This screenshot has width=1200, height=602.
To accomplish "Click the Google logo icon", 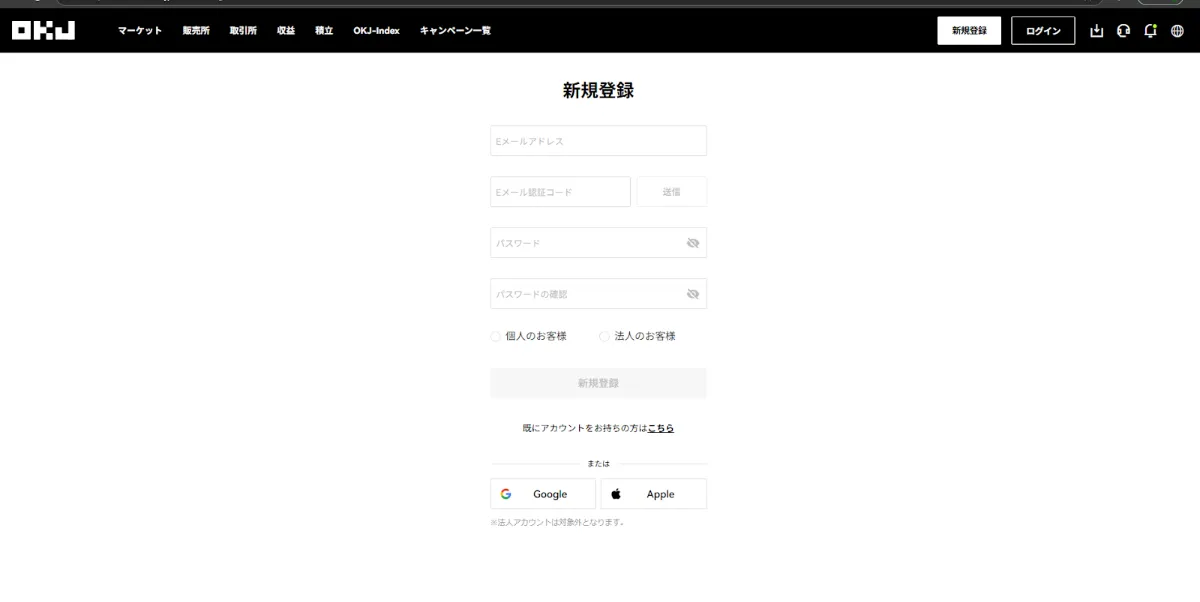I will coord(506,494).
